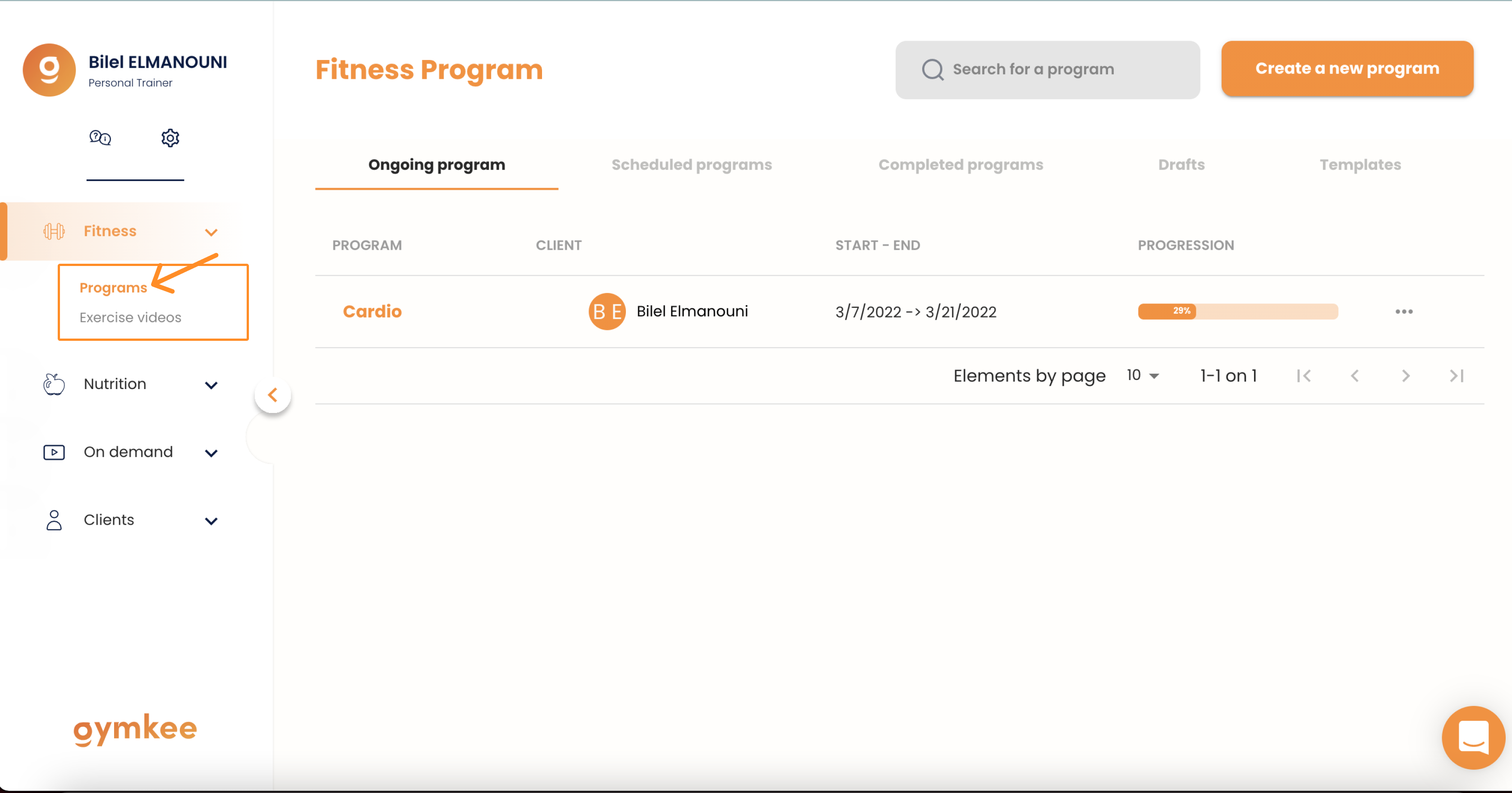Click the CLIENT column header
This screenshot has width=1512, height=793.
pos(558,245)
